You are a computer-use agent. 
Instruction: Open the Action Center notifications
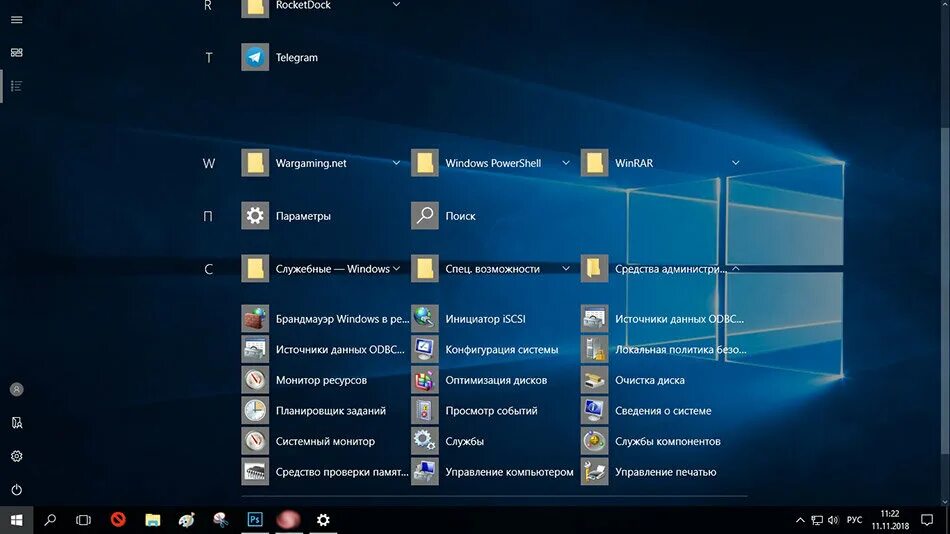[x=927, y=520]
